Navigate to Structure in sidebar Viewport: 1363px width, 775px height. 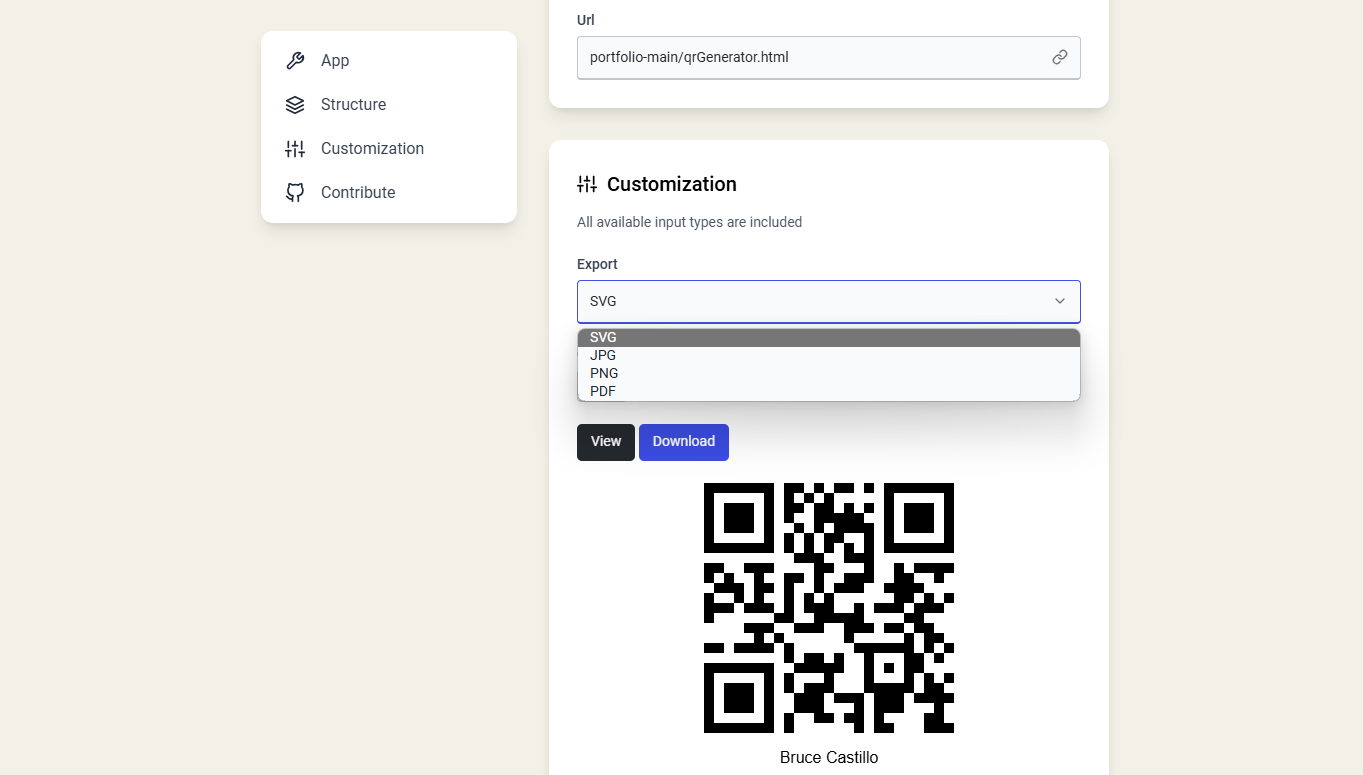click(x=353, y=105)
